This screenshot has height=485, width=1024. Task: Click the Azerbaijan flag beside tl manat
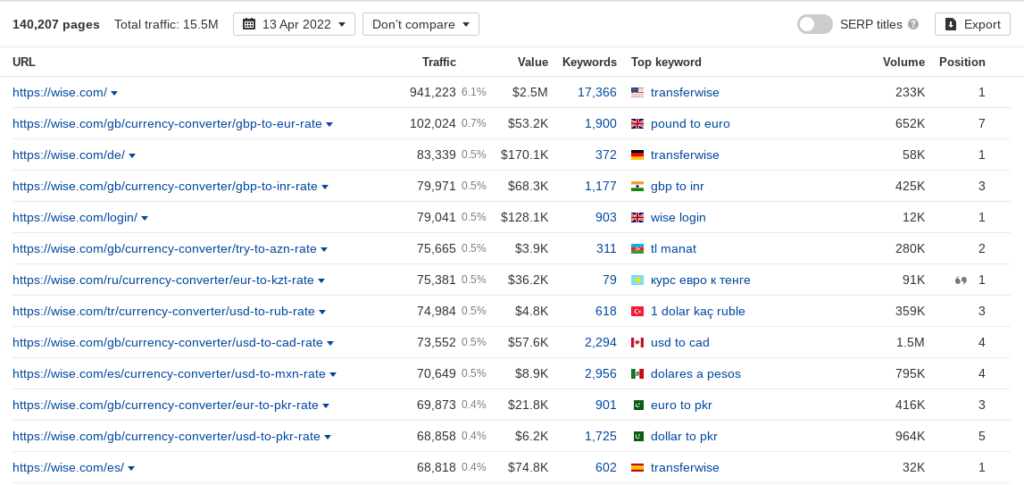pyautogui.click(x=637, y=249)
